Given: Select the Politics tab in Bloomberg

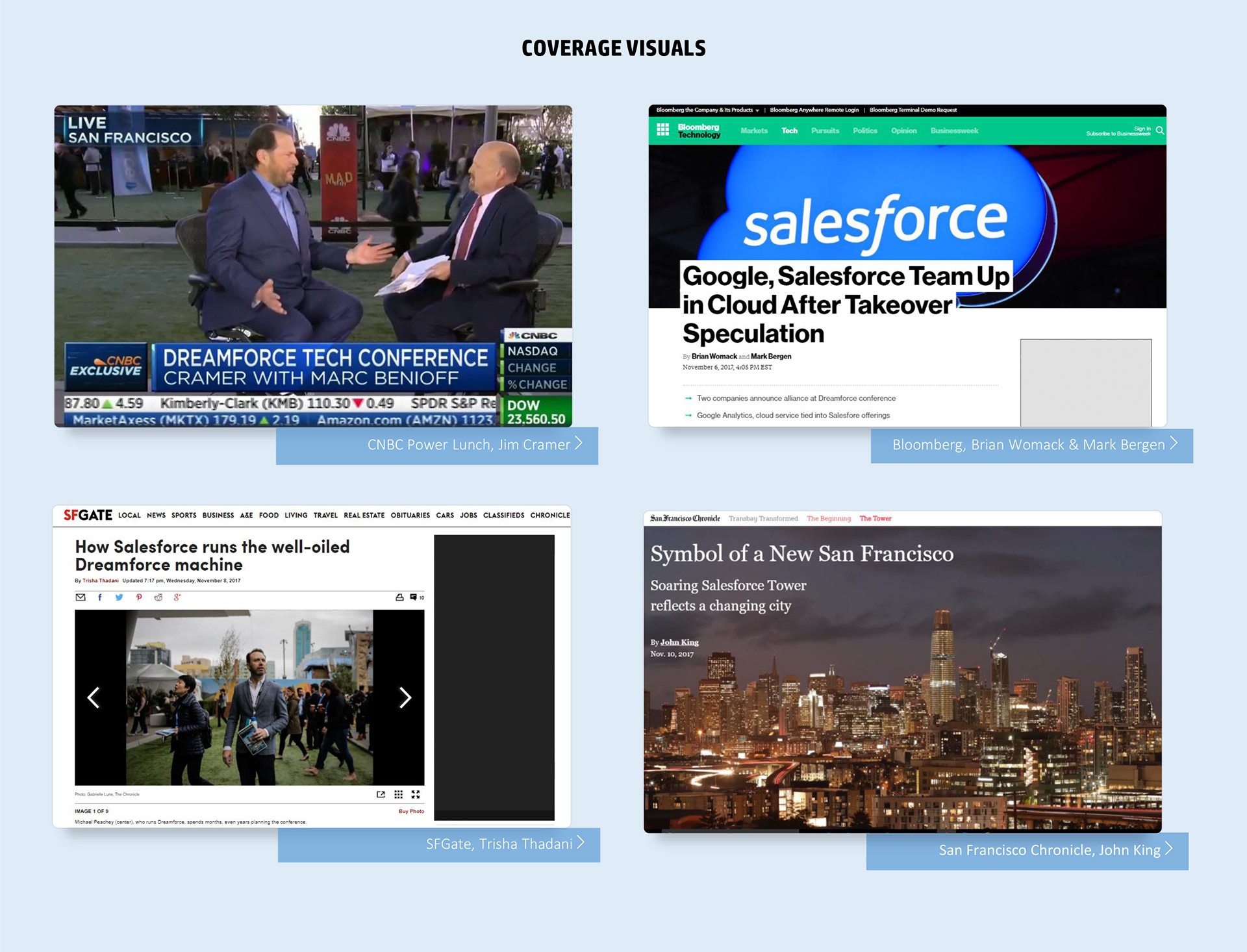Looking at the screenshot, I should click(x=864, y=131).
